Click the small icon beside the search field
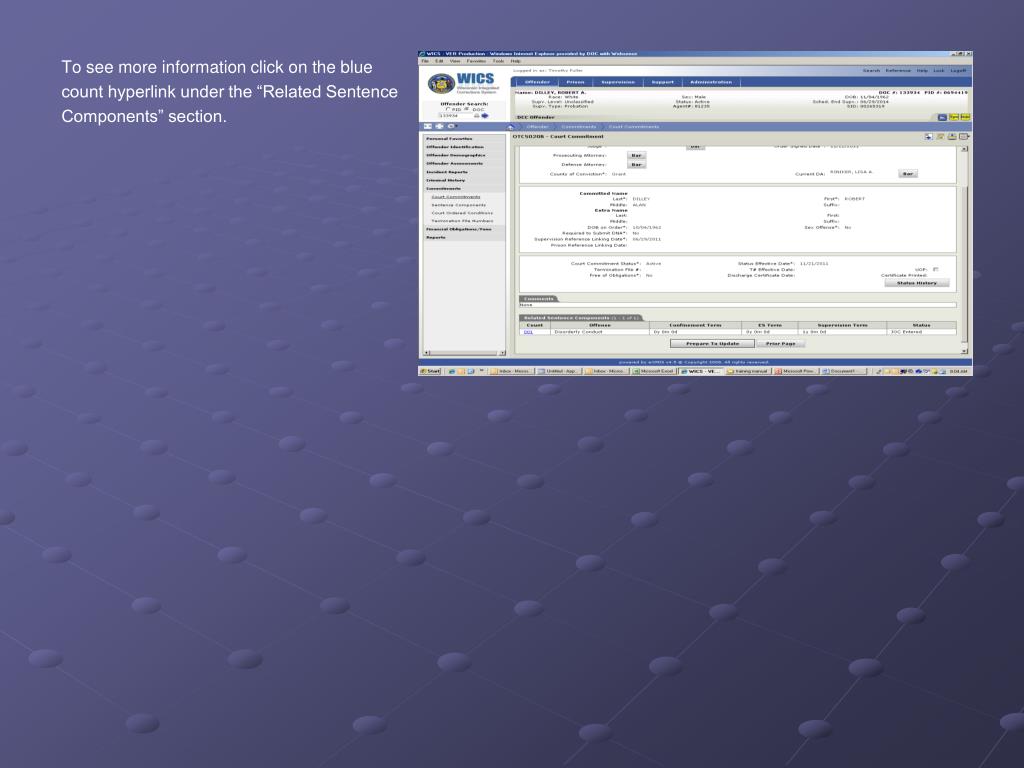Image resolution: width=1024 pixels, height=768 pixels. pos(476,116)
